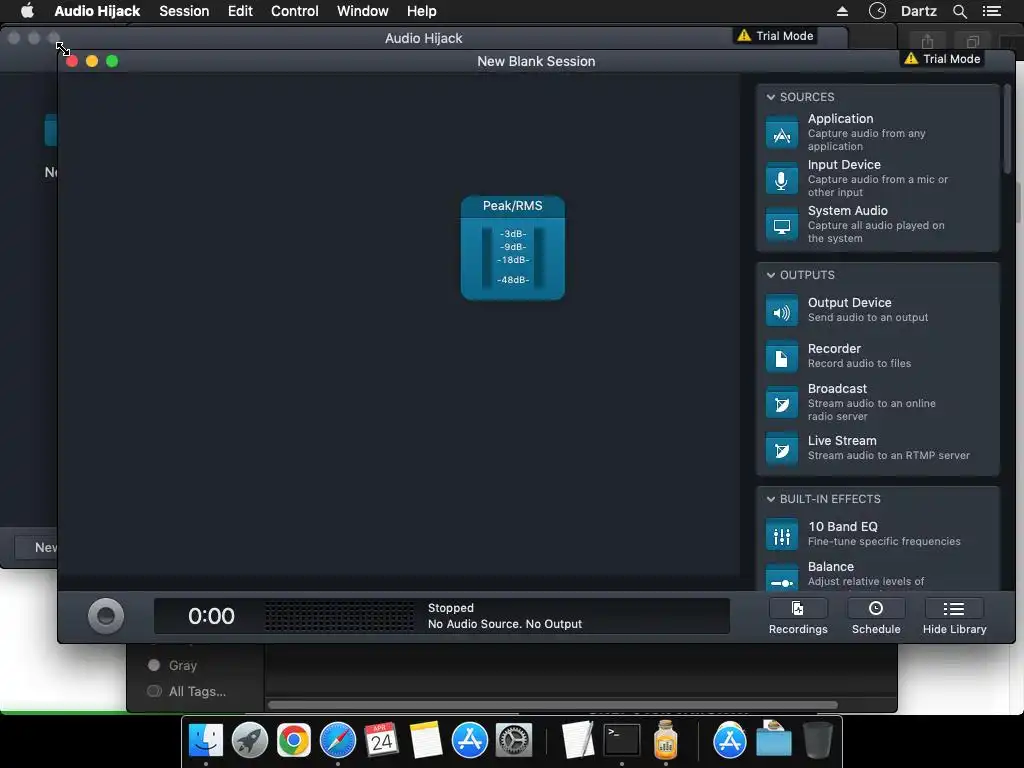Click the library panel scrollbar
1024x768 pixels.
tap(1008, 129)
